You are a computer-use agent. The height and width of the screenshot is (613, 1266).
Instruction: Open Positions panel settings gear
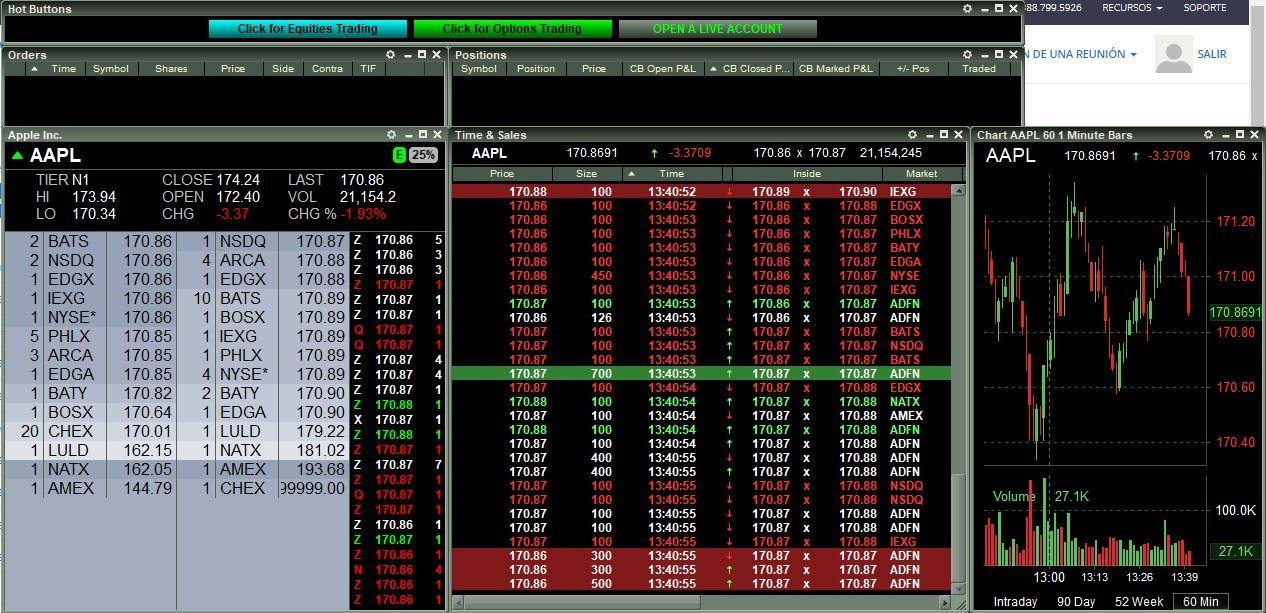967,54
